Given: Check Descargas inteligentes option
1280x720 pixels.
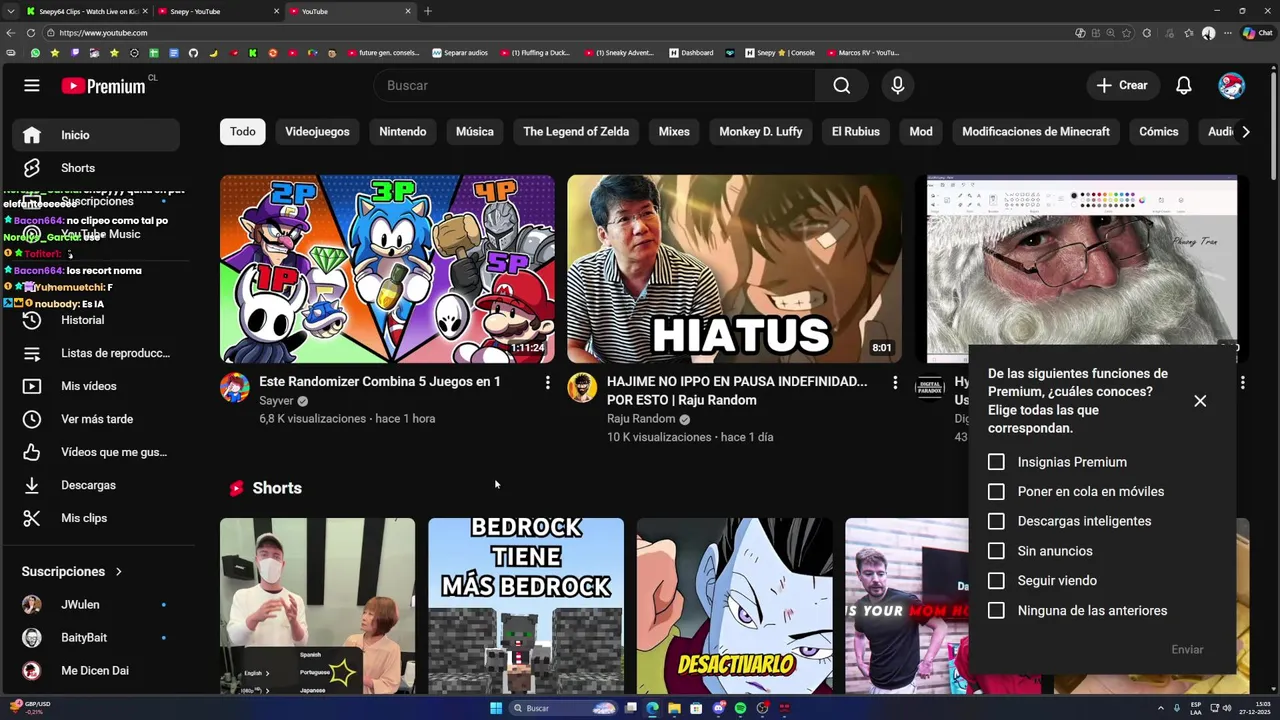Looking at the screenshot, I should pyautogui.click(x=996, y=521).
